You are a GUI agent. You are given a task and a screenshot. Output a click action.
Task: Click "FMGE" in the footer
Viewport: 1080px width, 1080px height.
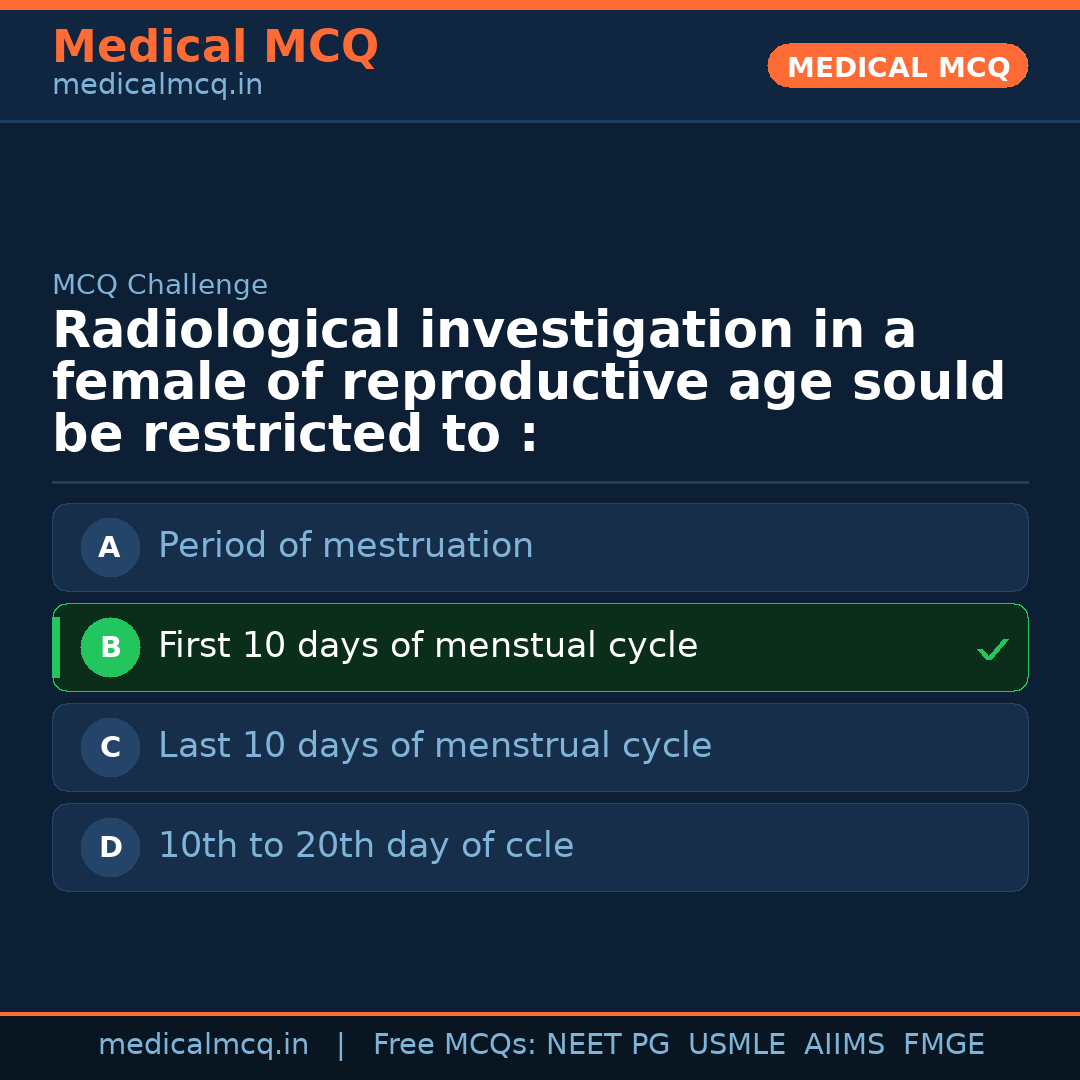tap(943, 1045)
